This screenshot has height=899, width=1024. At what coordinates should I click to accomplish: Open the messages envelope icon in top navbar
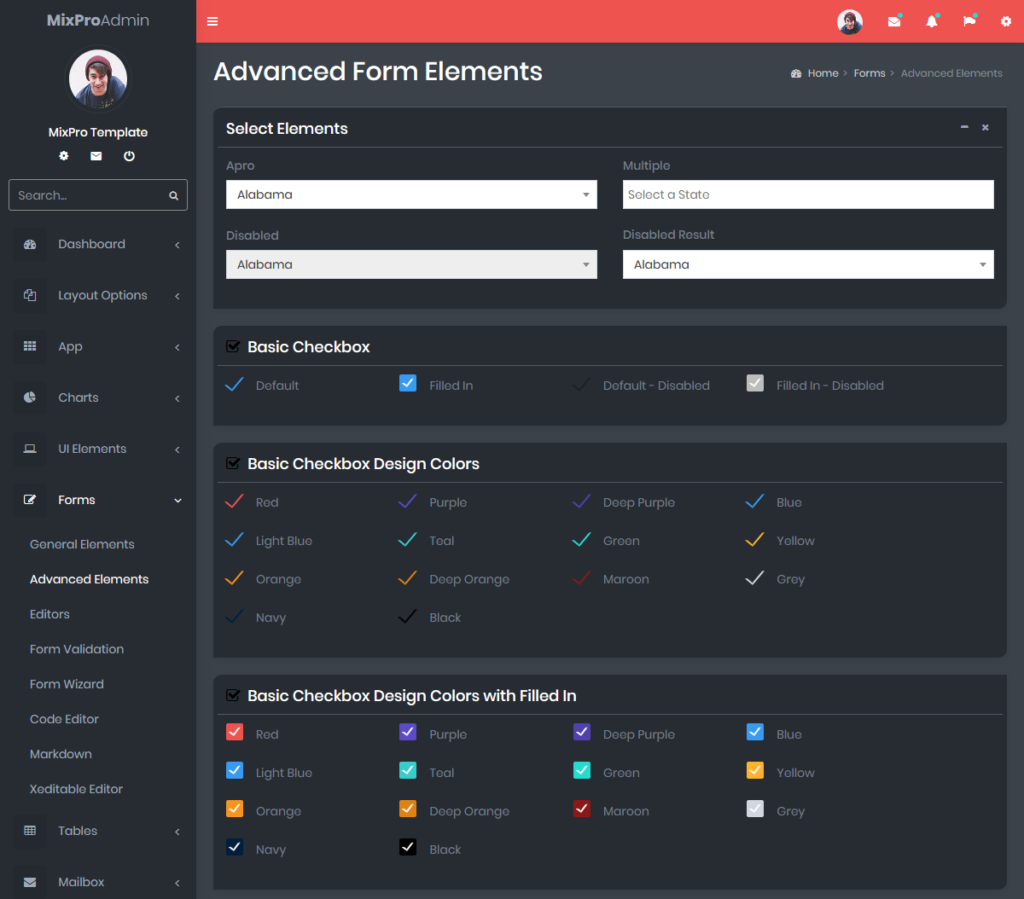coord(893,20)
